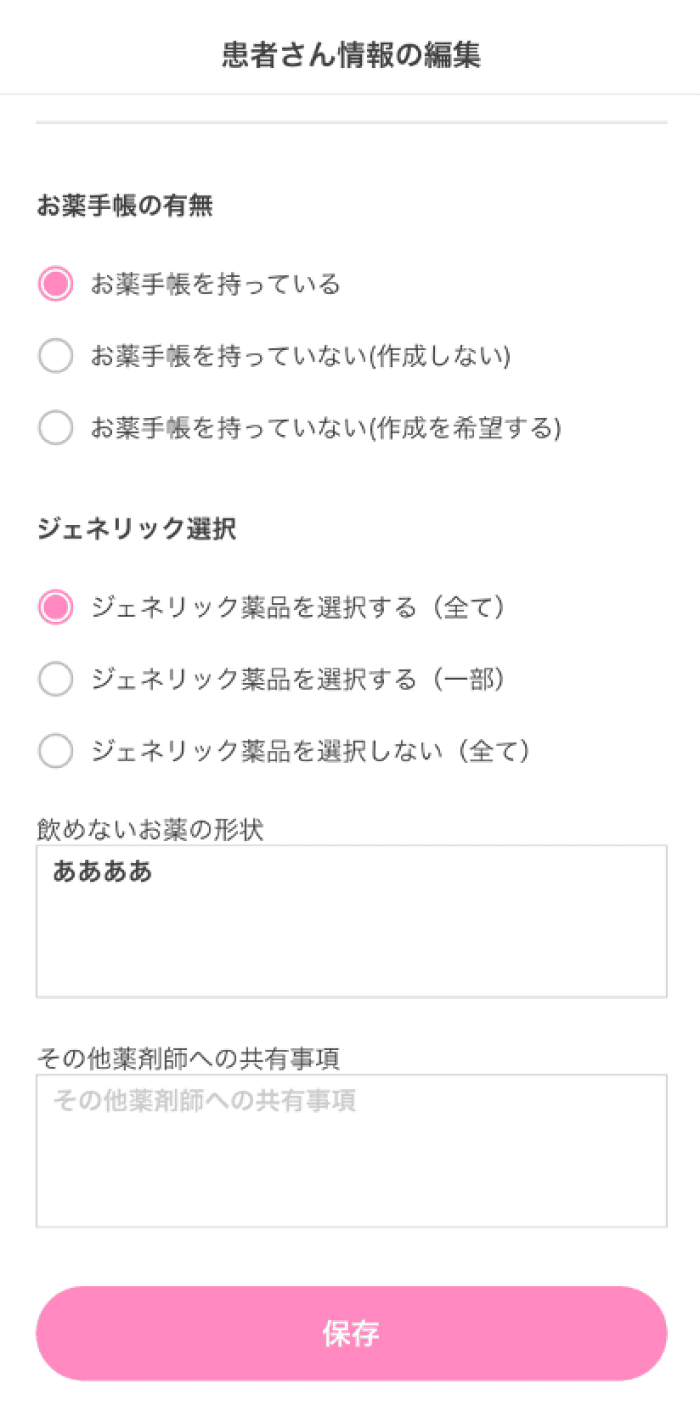700x1417 pixels.
Task: Select ジェネリック薬品を選択しない（全て）
Action: point(55,750)
